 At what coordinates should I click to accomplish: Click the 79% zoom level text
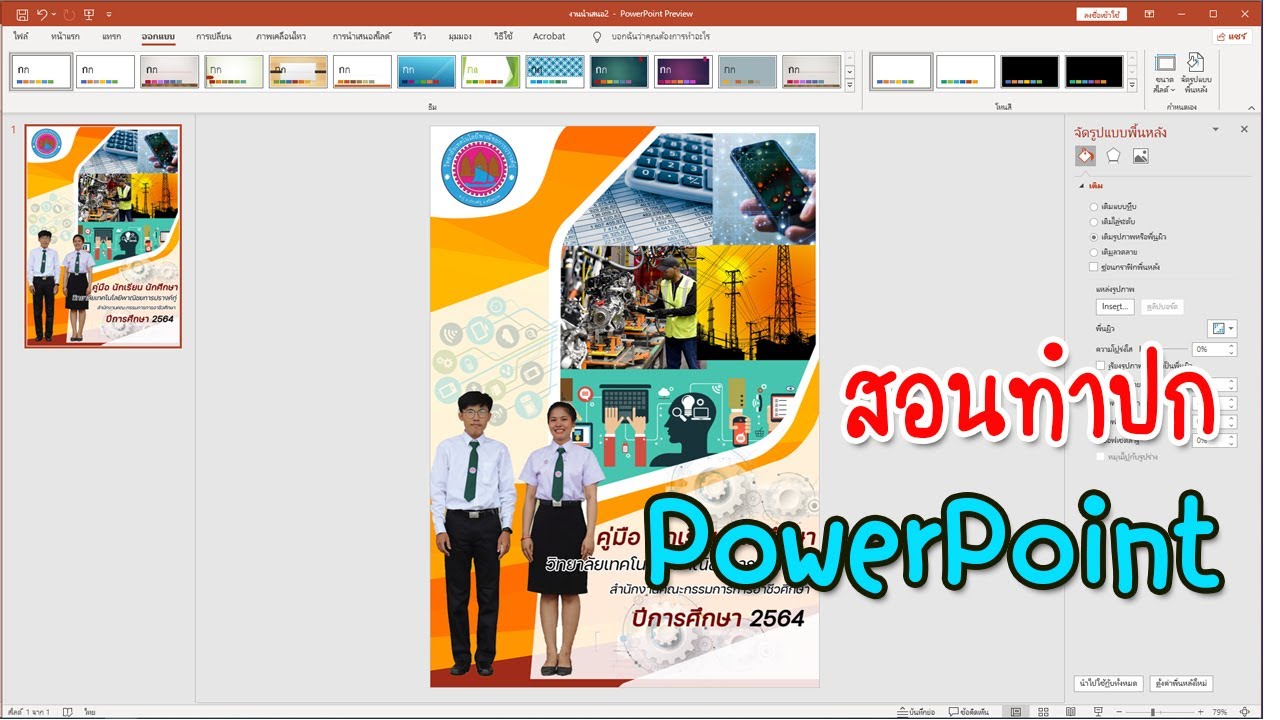click(1220, 712)
